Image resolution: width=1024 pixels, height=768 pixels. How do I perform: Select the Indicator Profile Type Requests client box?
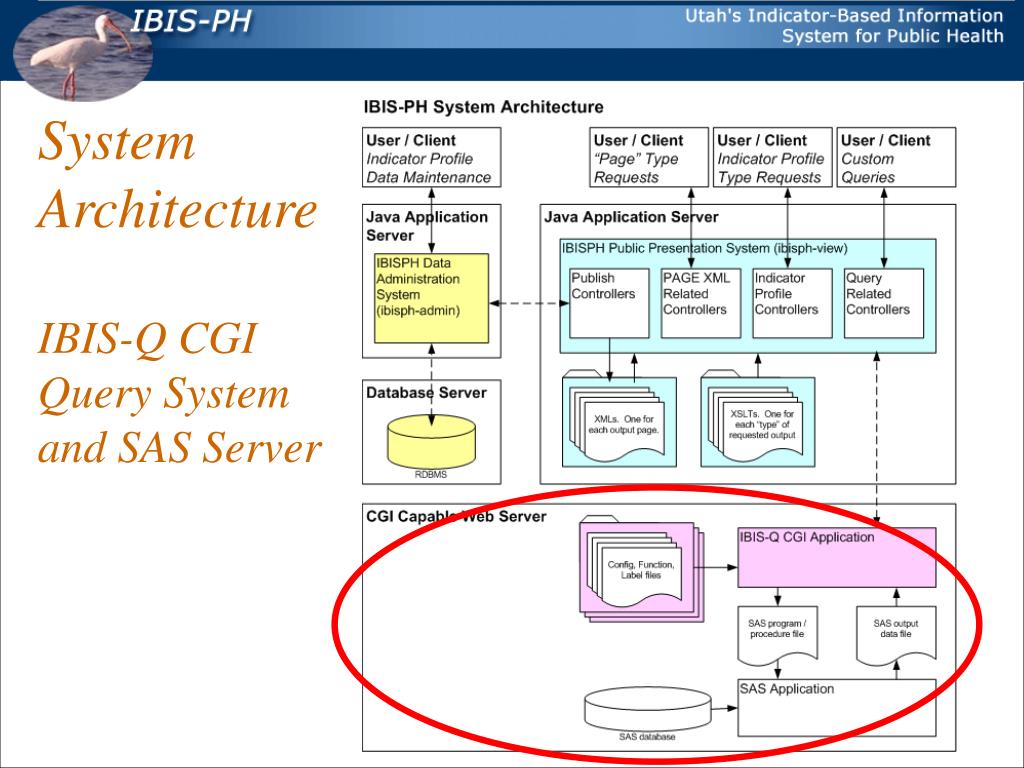click(x=773, y=157)
